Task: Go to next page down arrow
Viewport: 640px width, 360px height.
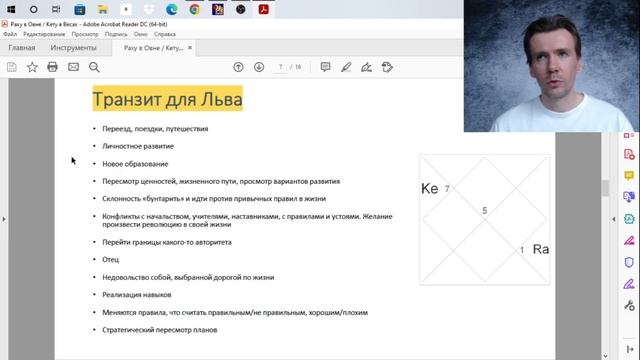Action: [x=259, y=67]
